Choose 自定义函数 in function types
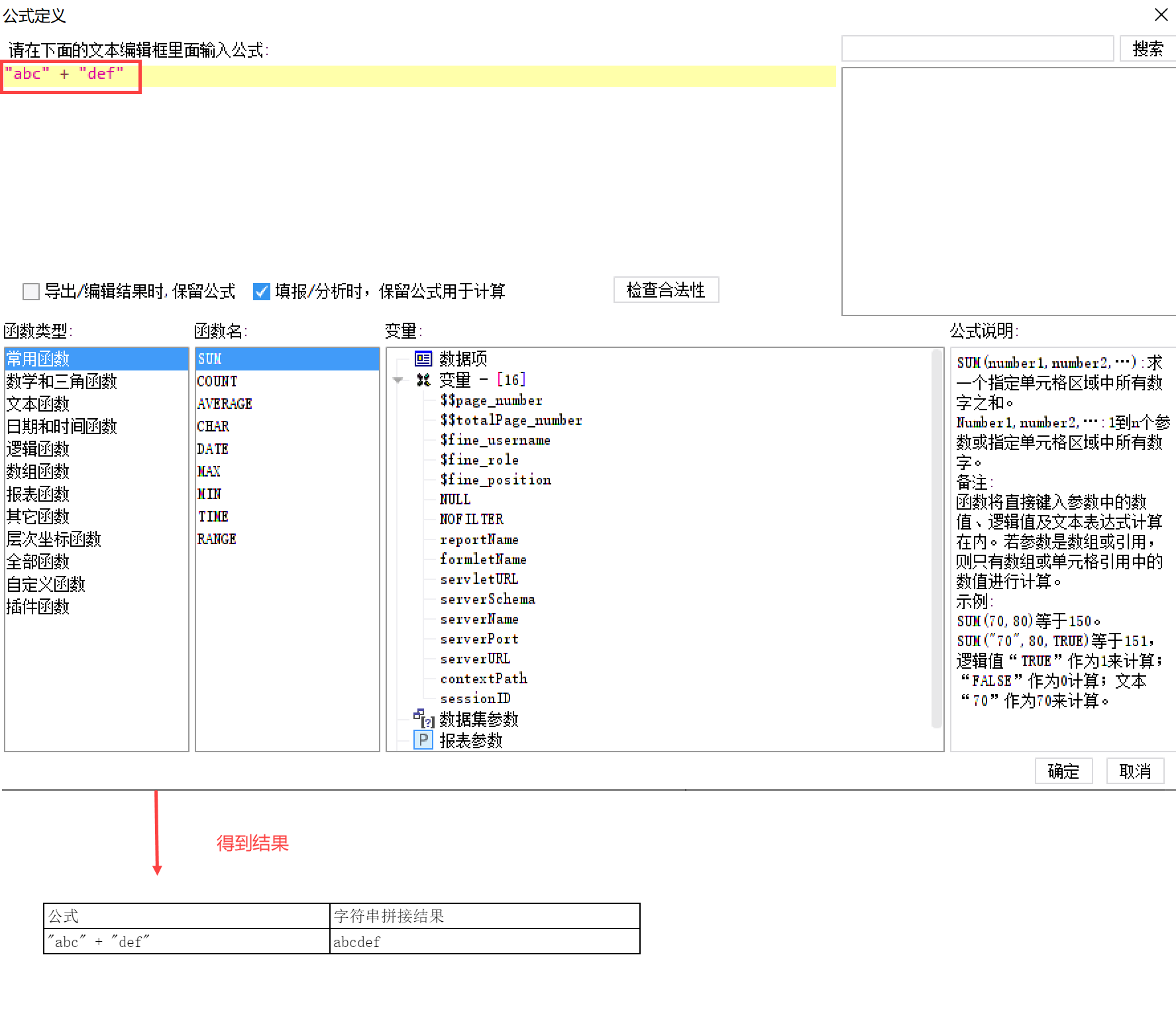Screen dimensions: 1176x1014 point(97,585)
